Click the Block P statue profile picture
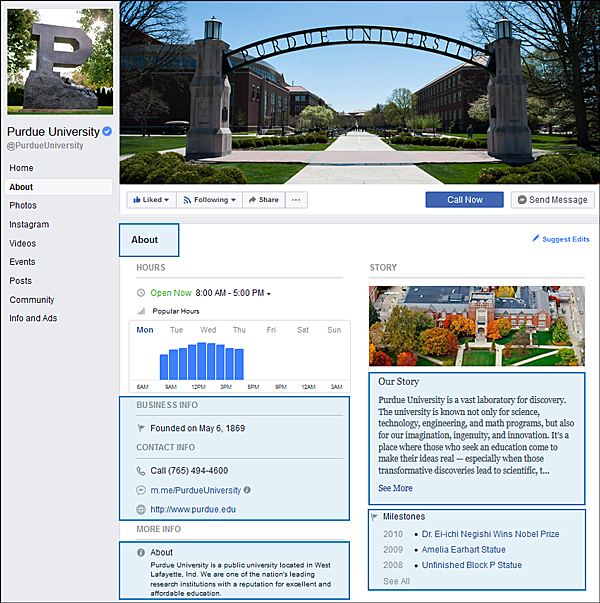The height and width of the screenshot is (603, 600). tap(60, 62)
